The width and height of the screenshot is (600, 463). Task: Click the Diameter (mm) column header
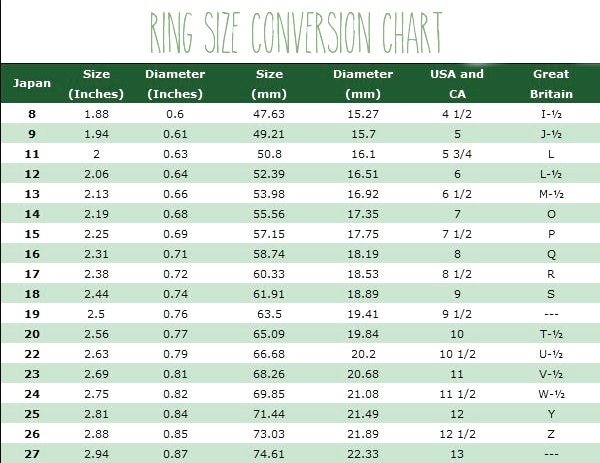(363, 84)
